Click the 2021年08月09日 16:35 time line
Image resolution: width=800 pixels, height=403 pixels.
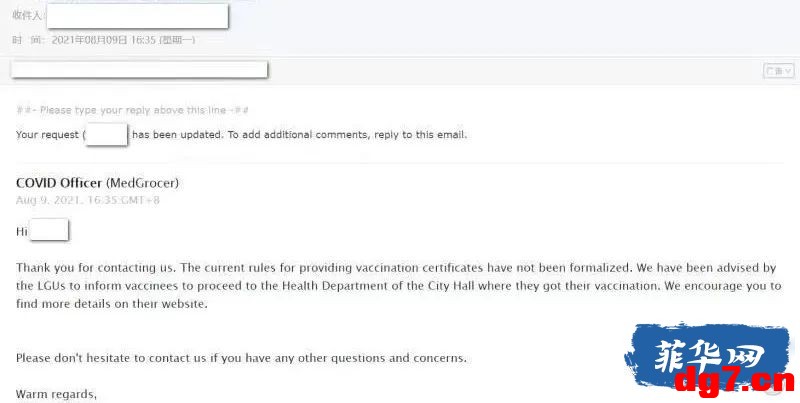coord(104,40)
